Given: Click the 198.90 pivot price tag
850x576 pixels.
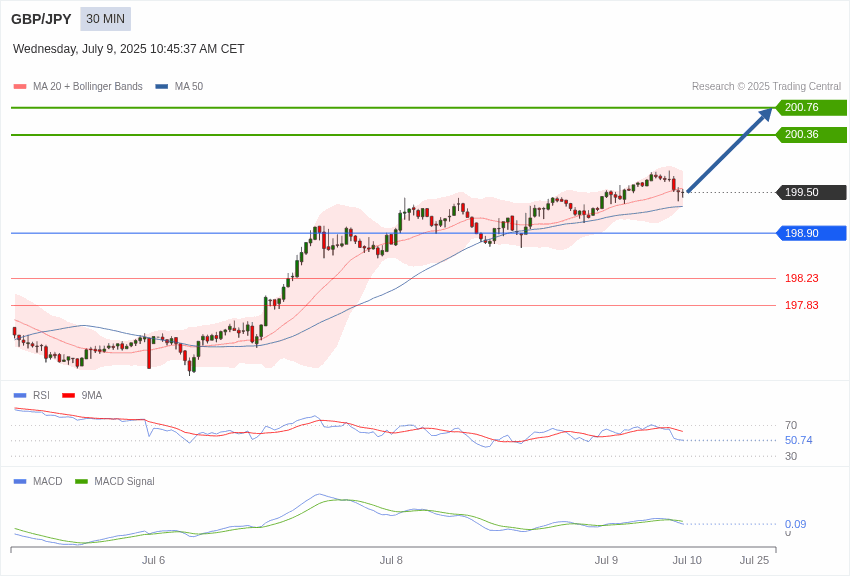Looking at the screenshot, I should click(811, 233).
